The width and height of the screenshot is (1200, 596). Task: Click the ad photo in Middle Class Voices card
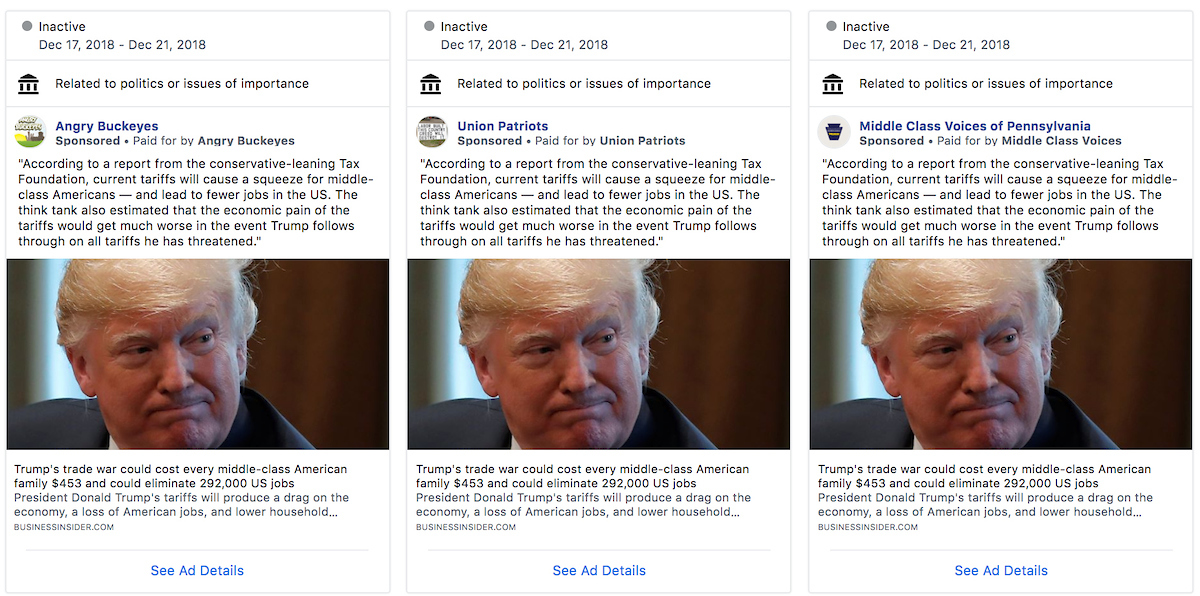click(x=1001, y=354)
